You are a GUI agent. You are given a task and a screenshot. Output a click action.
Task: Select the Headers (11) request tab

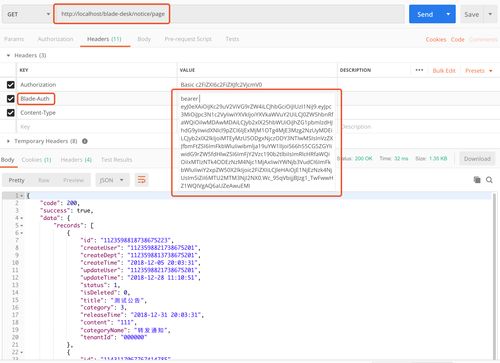(104, 39)
